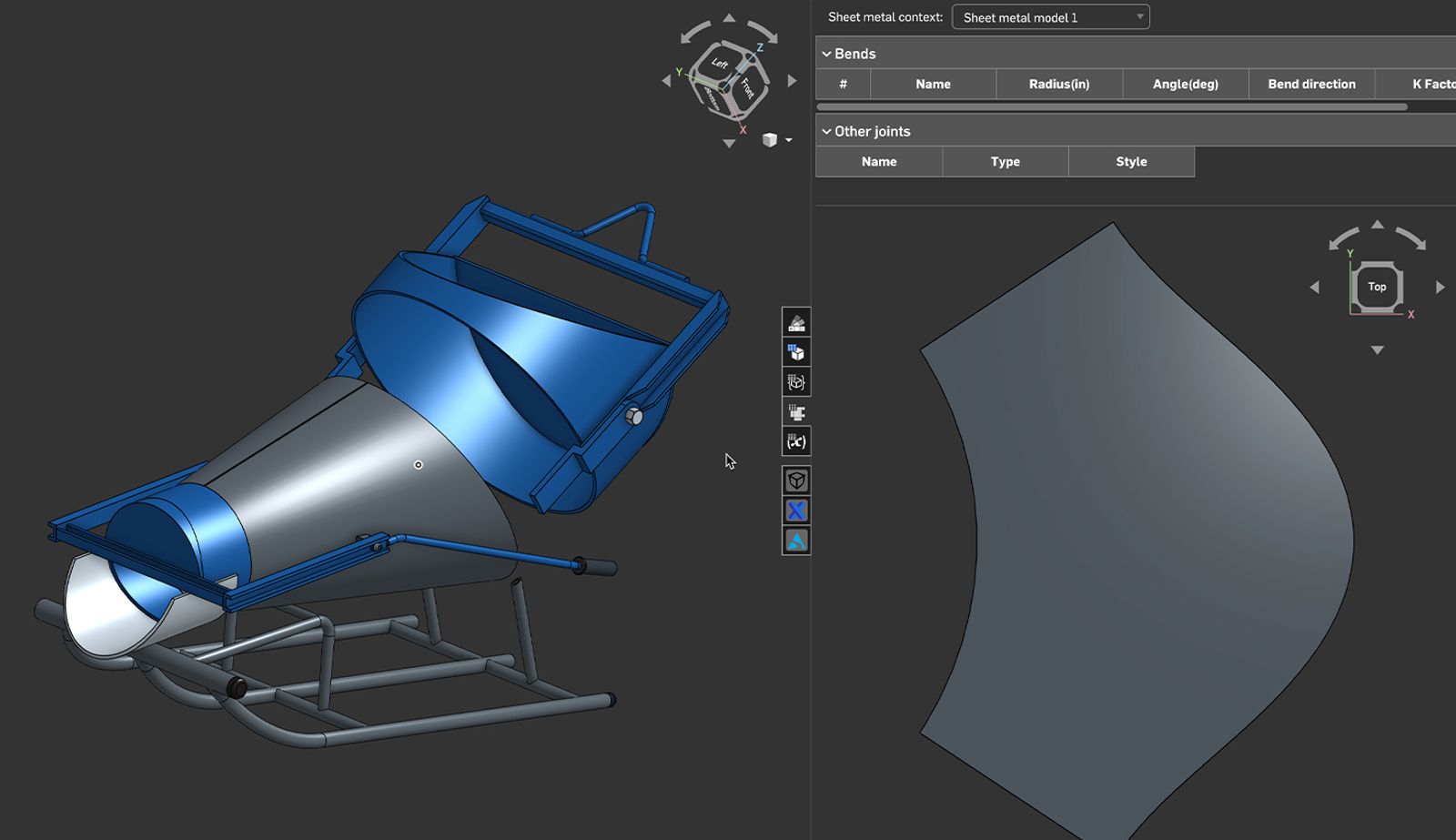Screen dimensions: 1456x840
Task: Select the exploded view tool icon
Action: click(795, 382)
